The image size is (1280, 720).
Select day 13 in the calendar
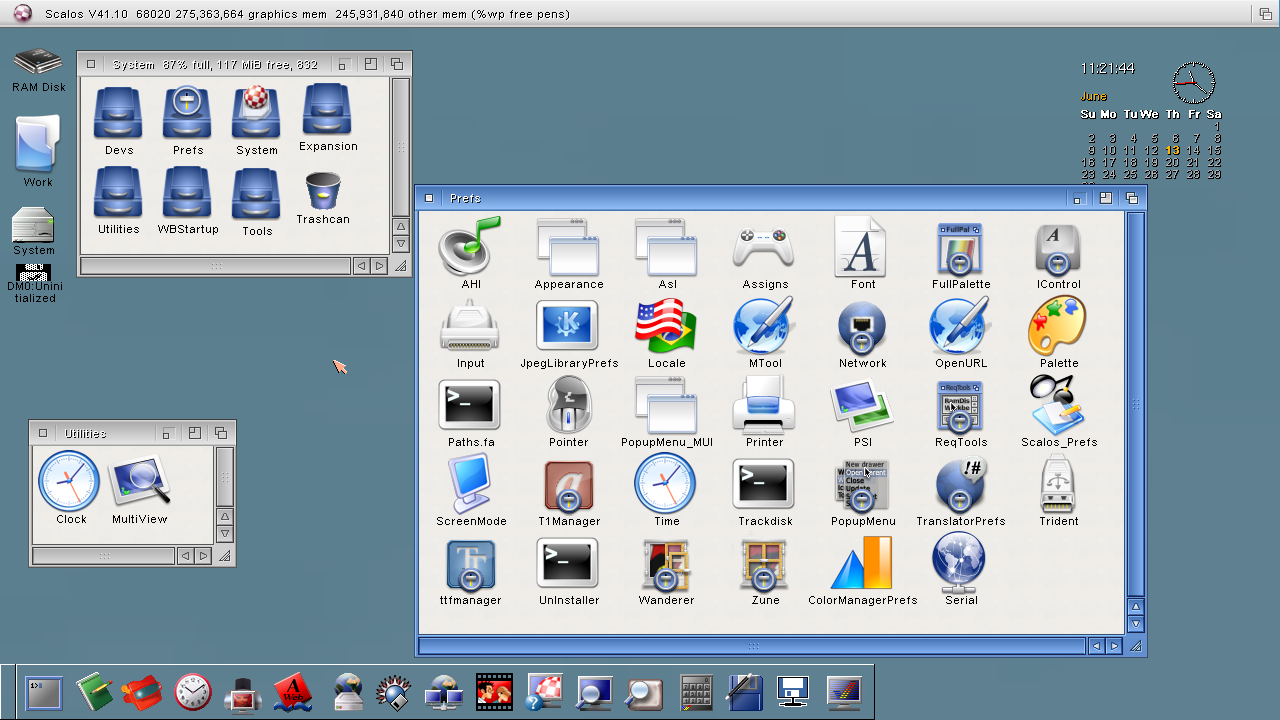(1172, 150)
